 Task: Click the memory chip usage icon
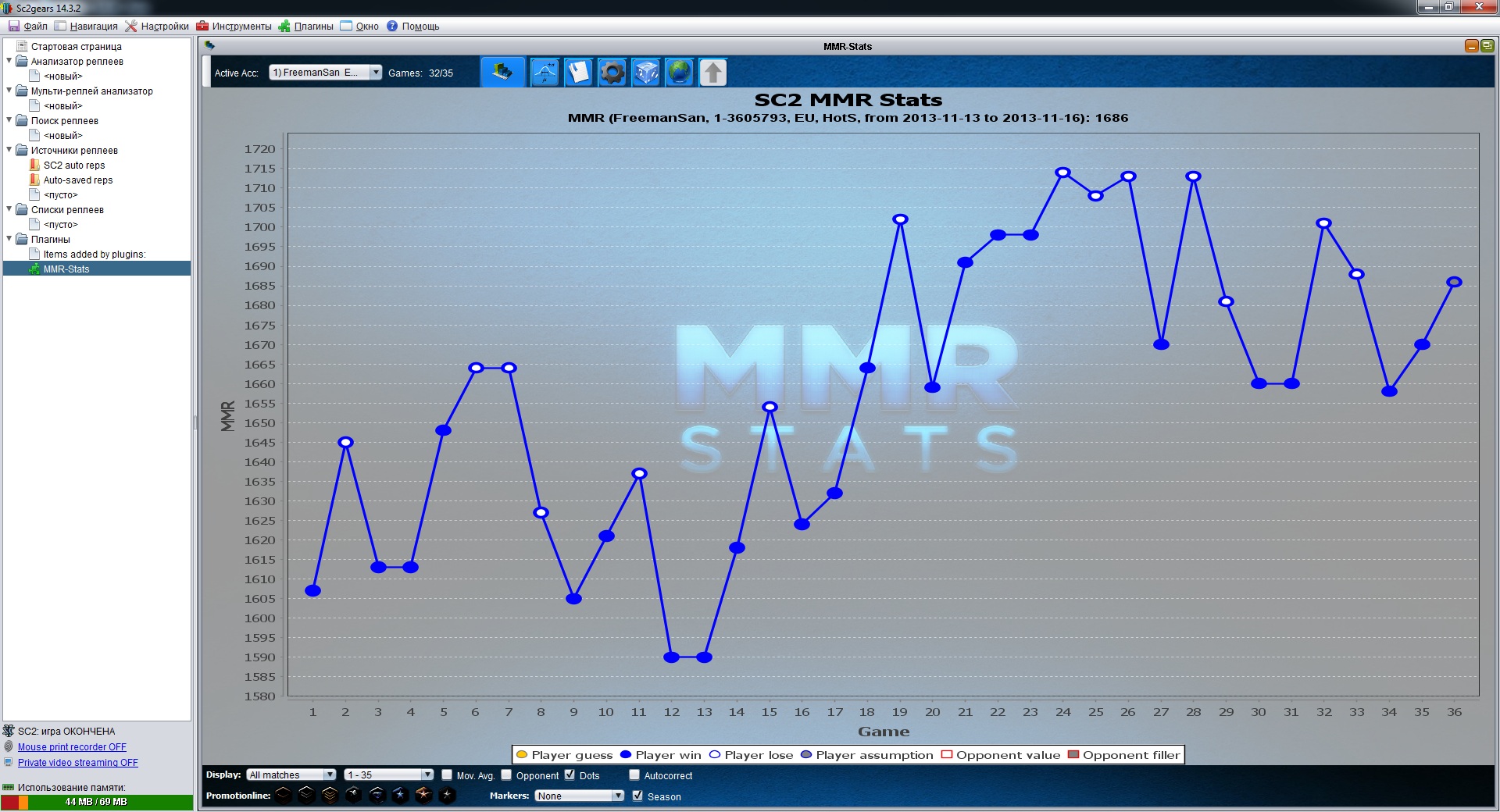(9, 787)
